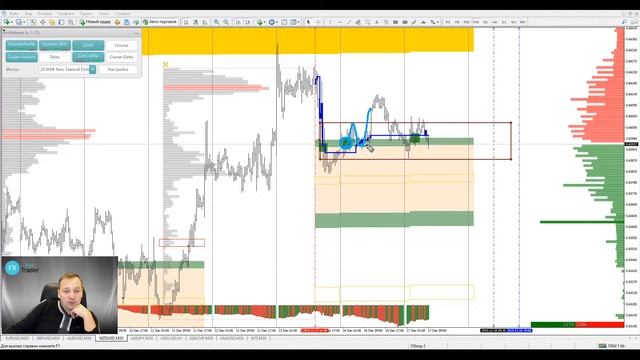
Task: Select the horizontal line tool
Action: coord(340,22)
